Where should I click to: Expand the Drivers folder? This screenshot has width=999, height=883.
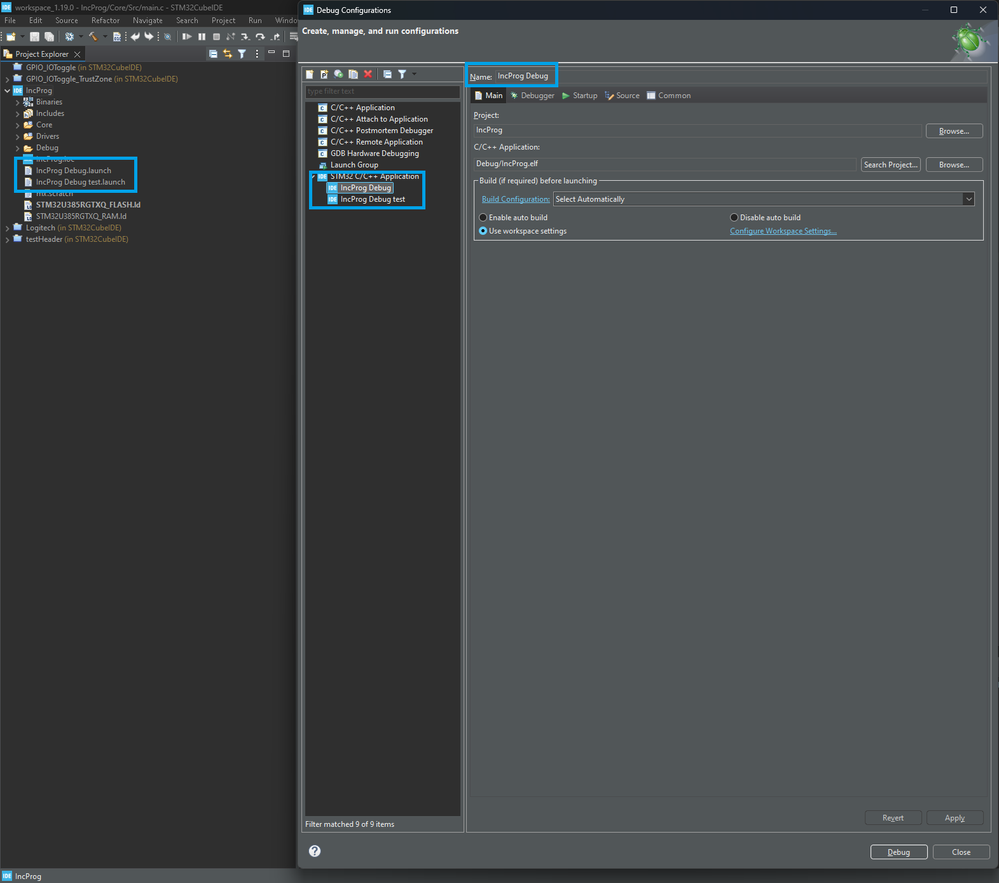(17, 136)
